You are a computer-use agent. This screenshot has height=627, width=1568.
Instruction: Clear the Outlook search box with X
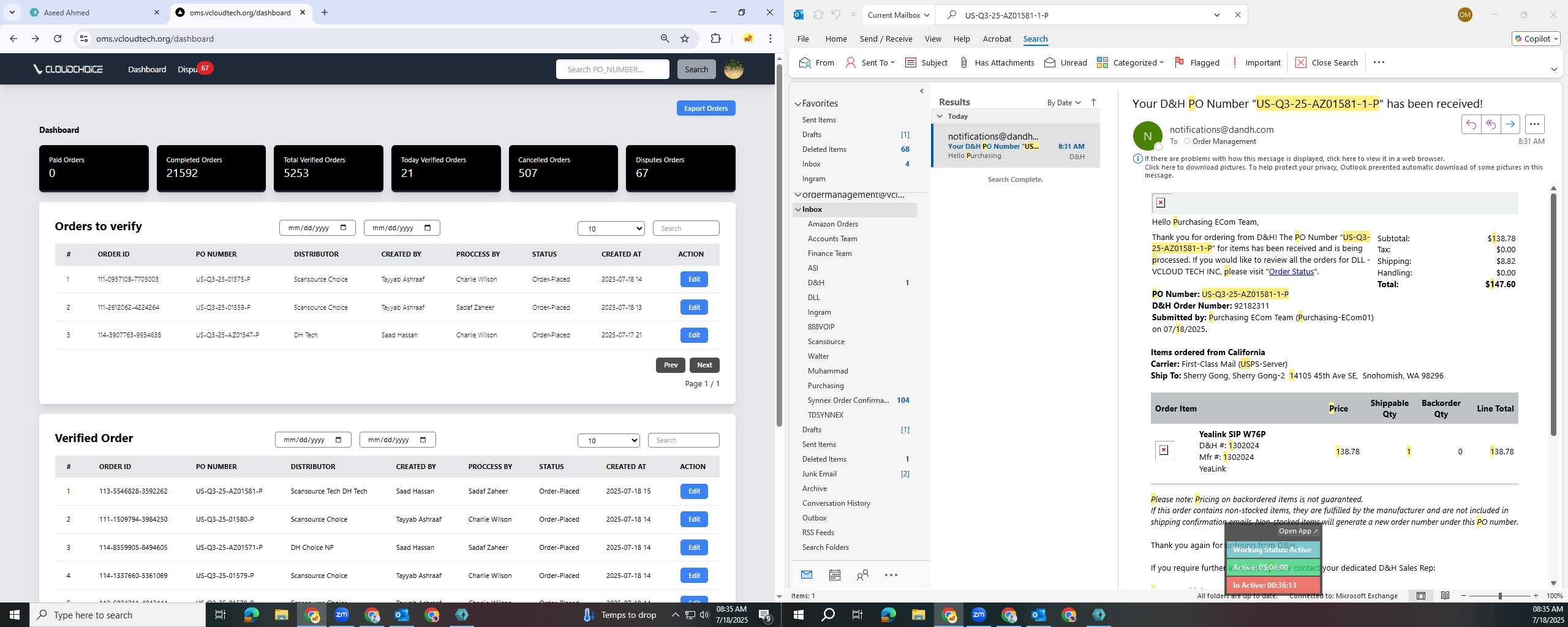tap(1237, 15)
